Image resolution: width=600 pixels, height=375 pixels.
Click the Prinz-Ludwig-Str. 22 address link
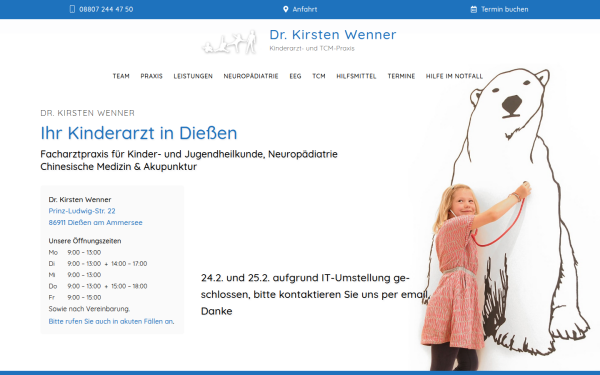coord(82,211)
